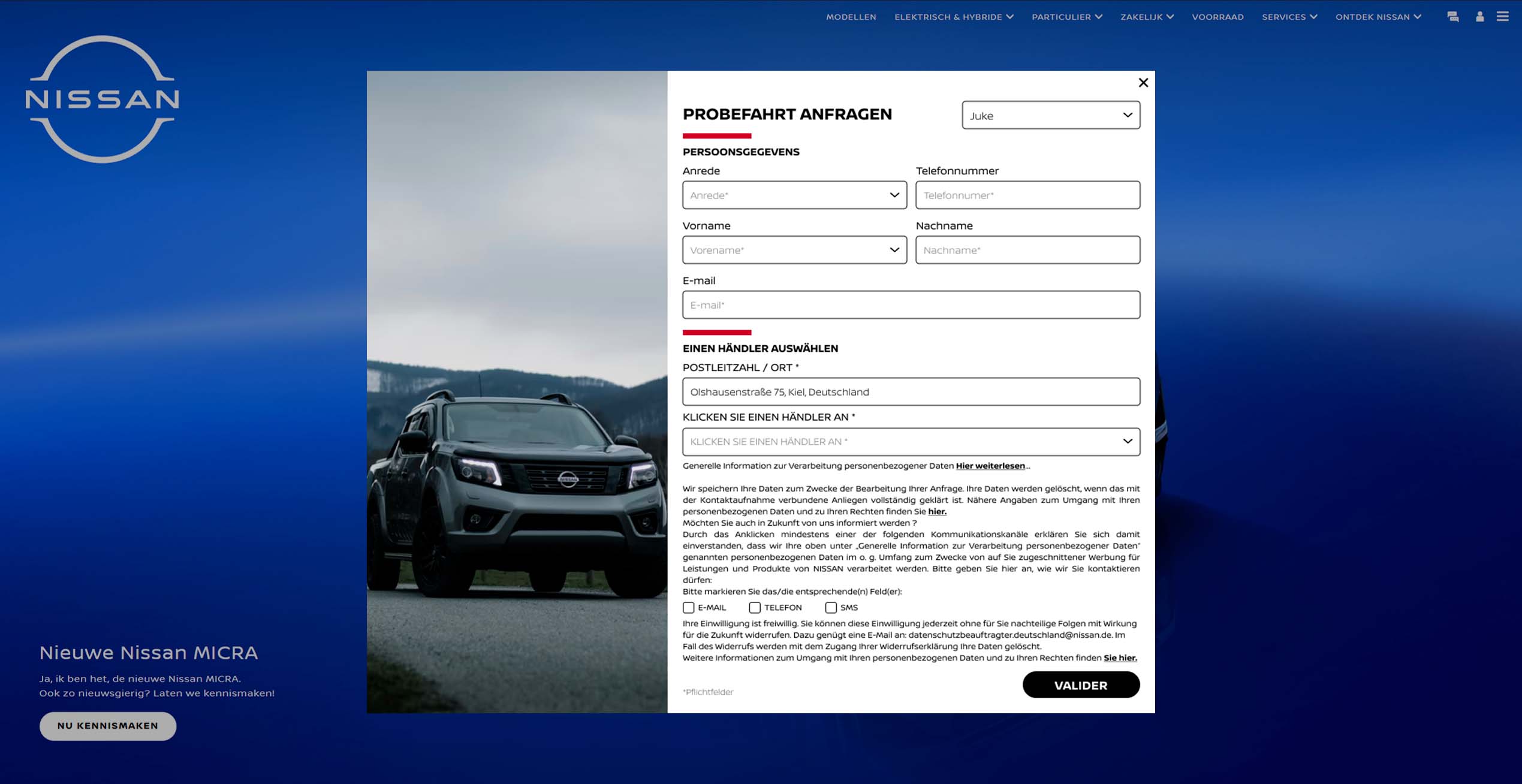Tick the E-MAIL consent checkbox
This screenshot has width=1522, height=784.
click(689, 607)
